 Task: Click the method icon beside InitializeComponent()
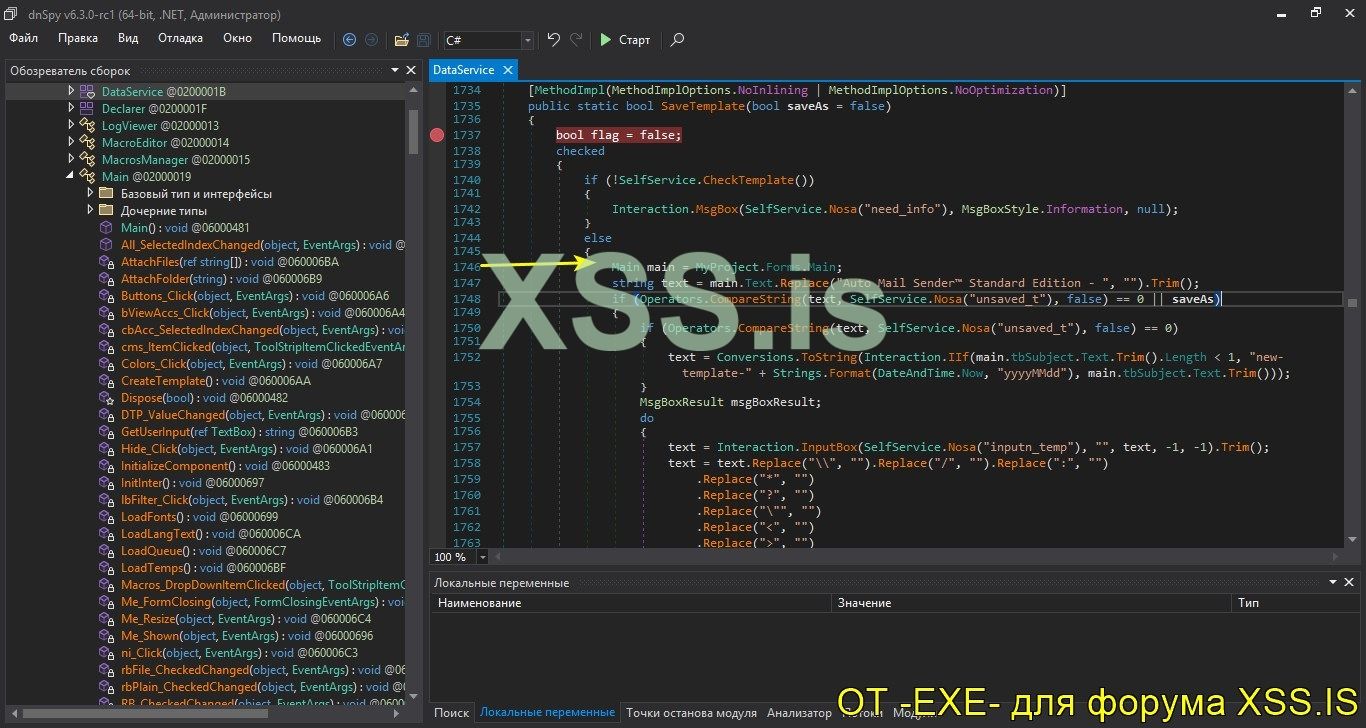[106, 465]
